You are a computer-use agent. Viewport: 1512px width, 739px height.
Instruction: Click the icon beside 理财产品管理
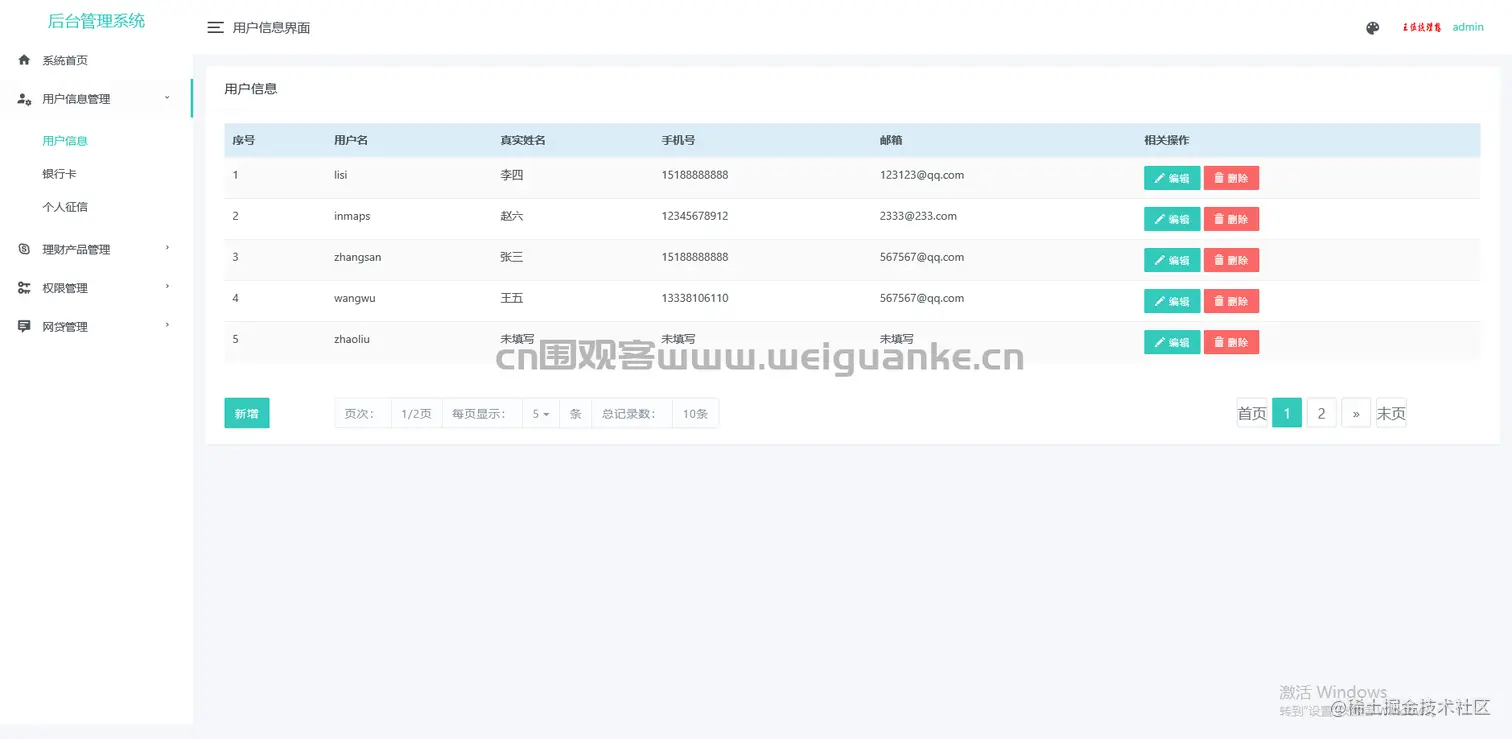[24, 249]
